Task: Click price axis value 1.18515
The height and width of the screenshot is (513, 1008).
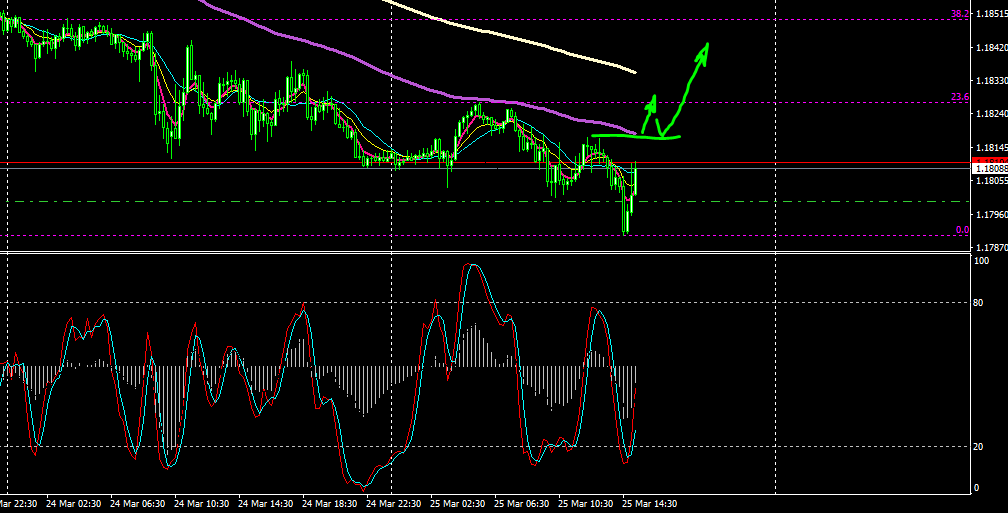Action: (x=991, y=14)
